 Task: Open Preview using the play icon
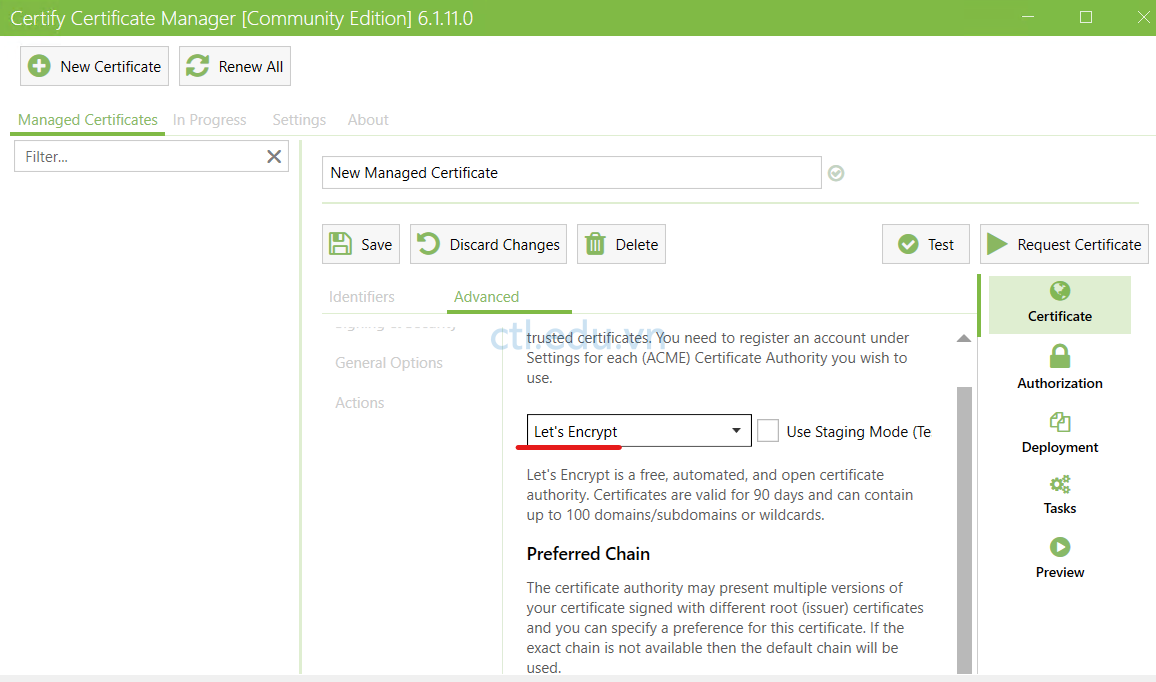1059,547
